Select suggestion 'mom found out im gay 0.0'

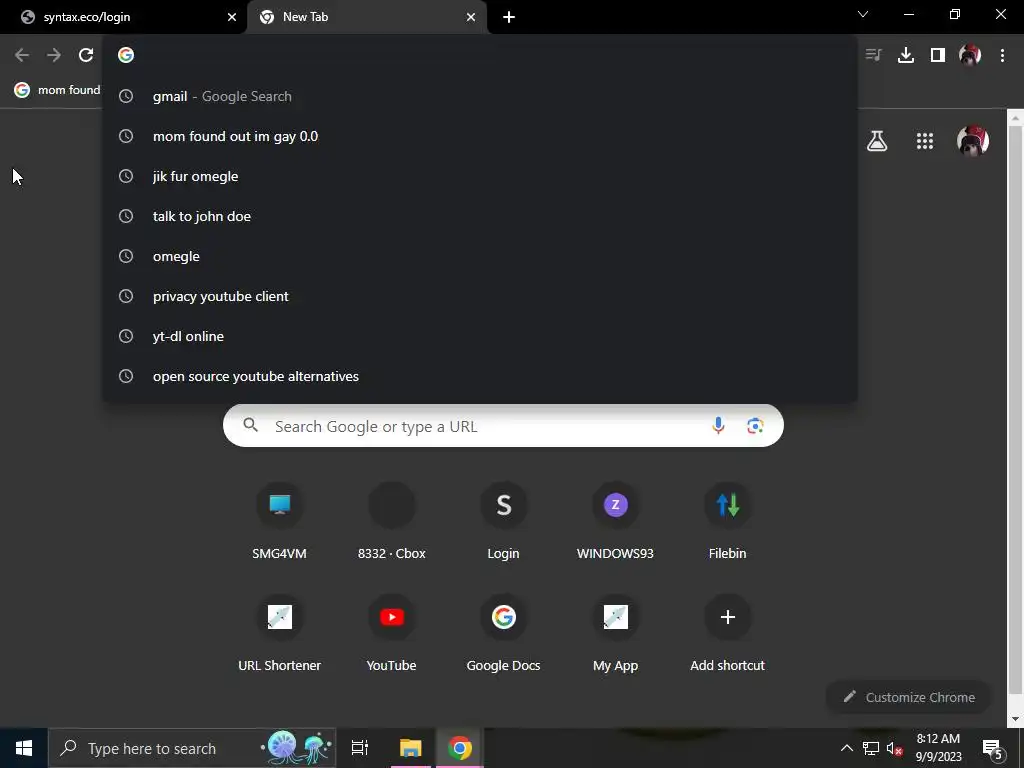480,136
